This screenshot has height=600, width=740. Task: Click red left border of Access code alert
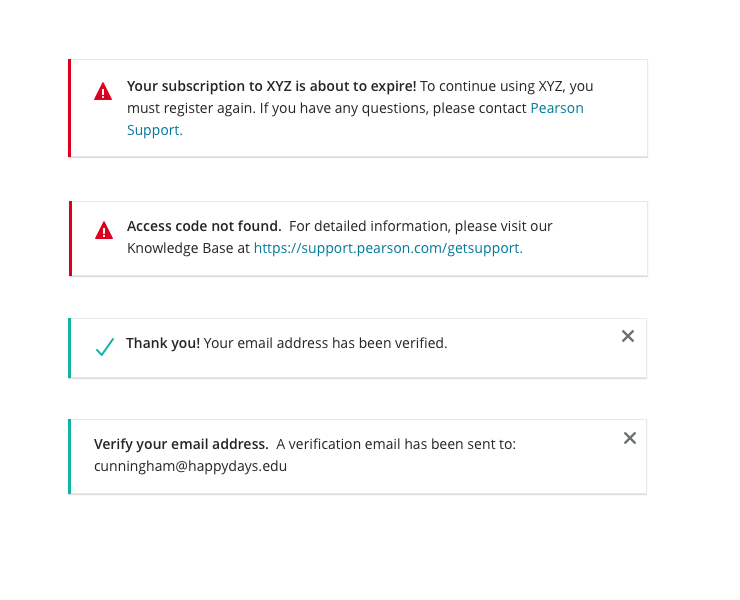70,238
